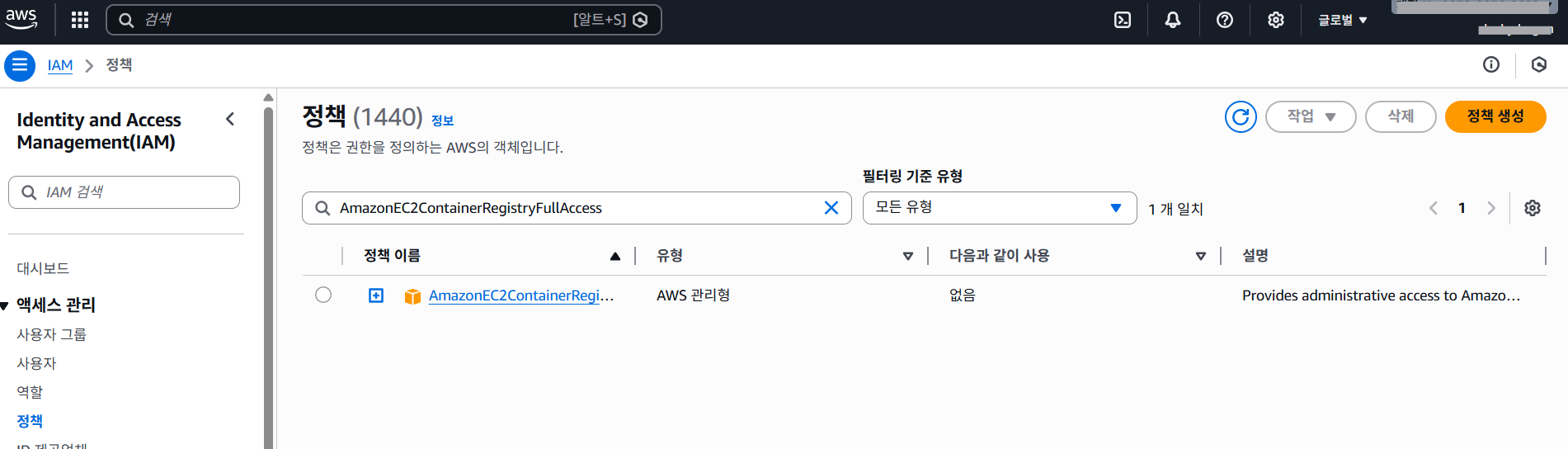Click page number 1 in pagination

[1462, 208]
